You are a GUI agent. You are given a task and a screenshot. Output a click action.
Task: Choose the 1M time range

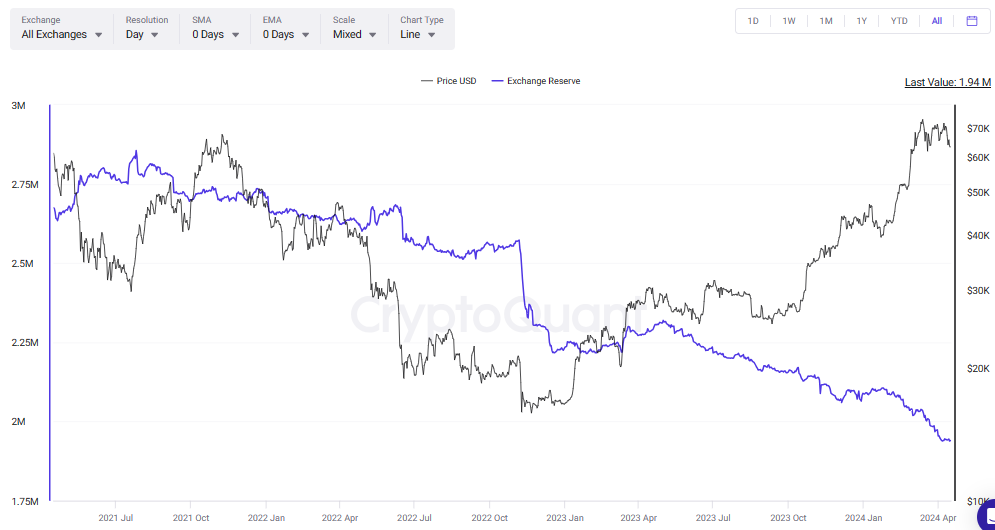[x=826, y=21]
